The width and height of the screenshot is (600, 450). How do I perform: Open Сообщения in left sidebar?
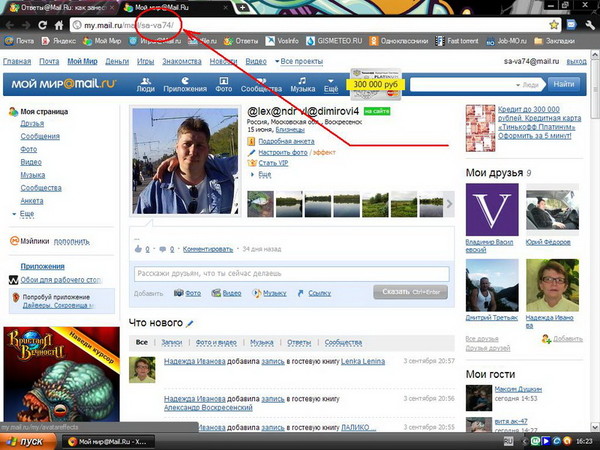[x=40, y=136]
